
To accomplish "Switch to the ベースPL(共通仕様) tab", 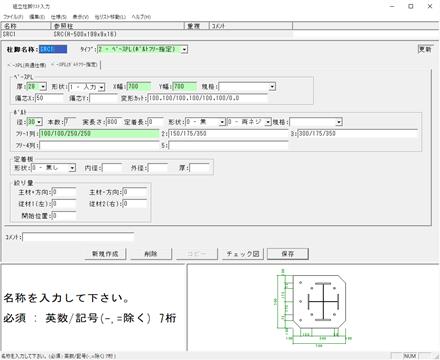I will 27,65.
